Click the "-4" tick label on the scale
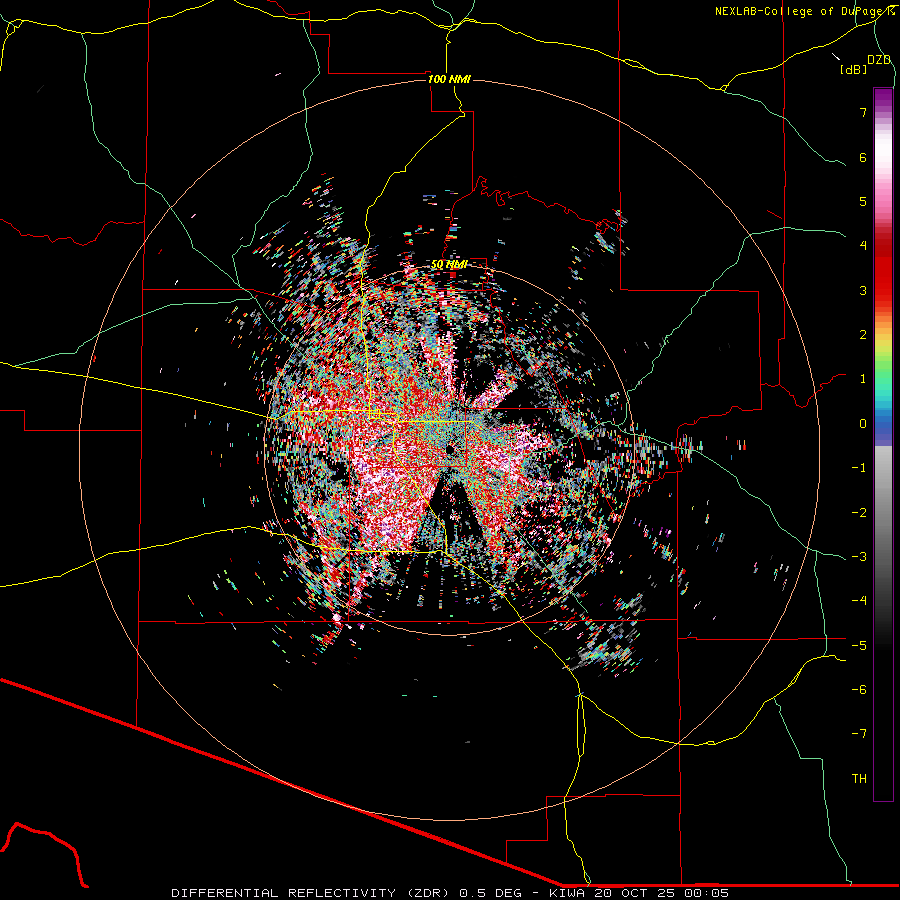 tap(859, 601)
